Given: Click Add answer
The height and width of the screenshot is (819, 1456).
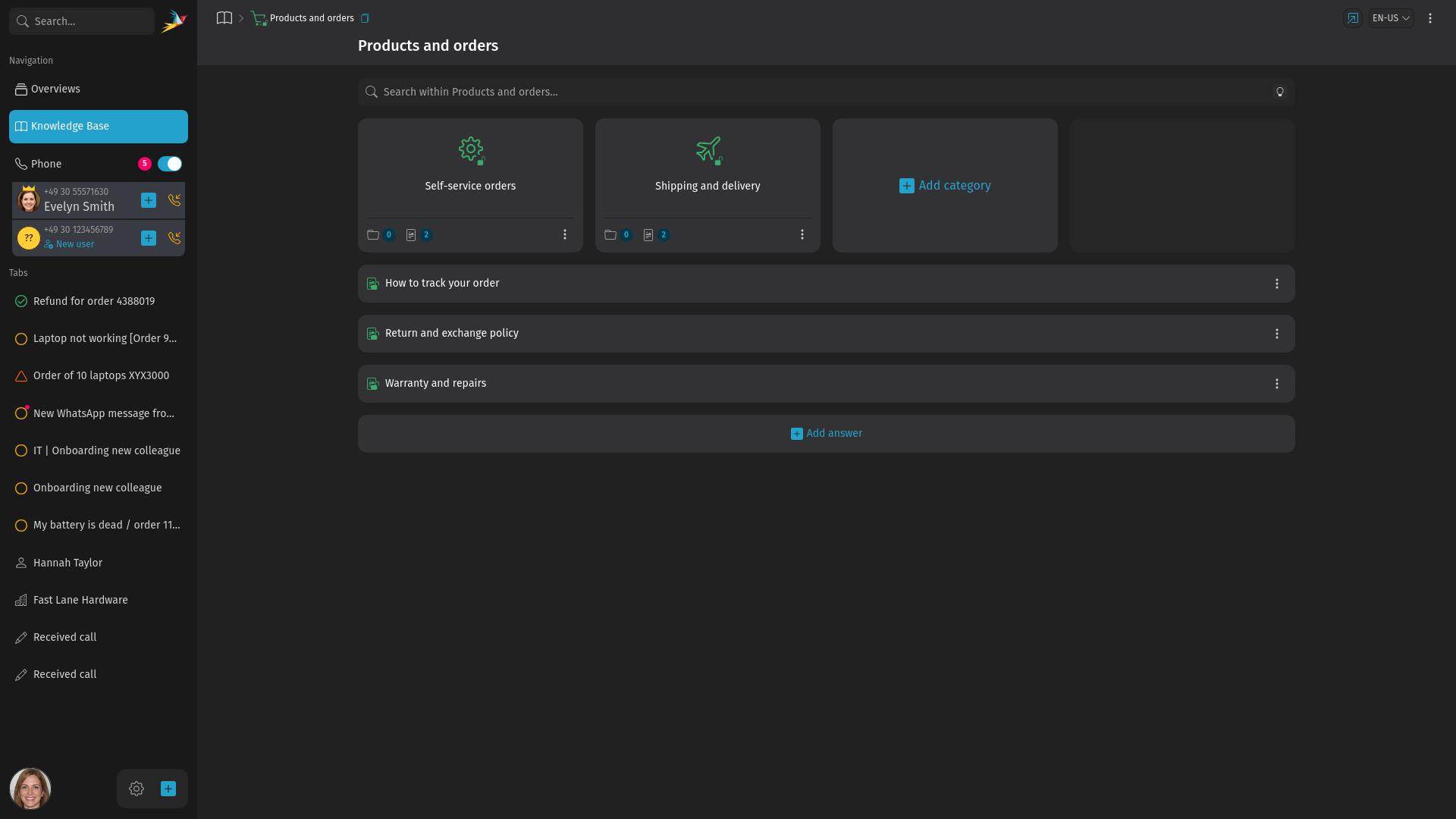Looking at the screenshot, I should 827,434.
